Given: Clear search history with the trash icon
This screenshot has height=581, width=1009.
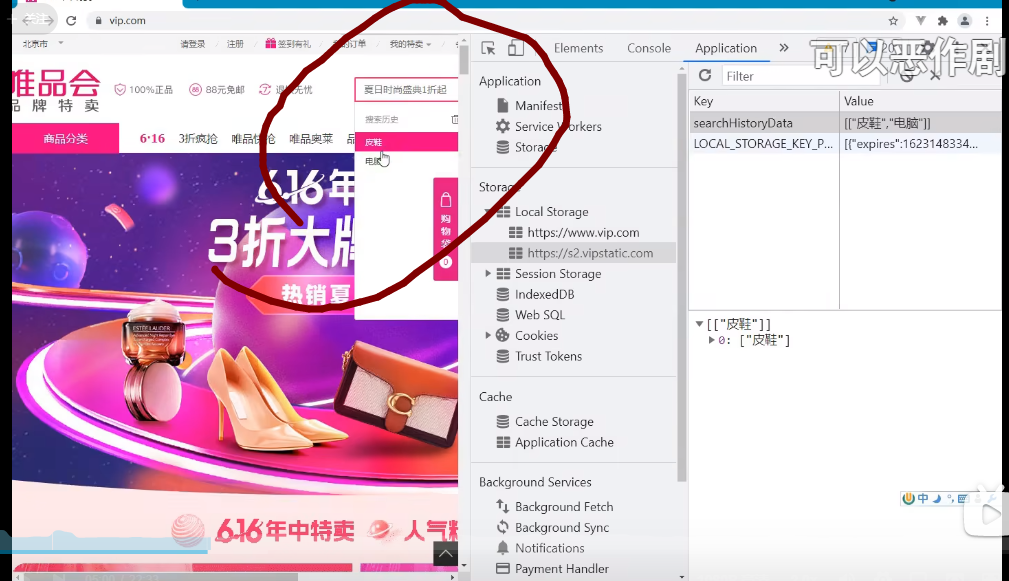Looking at the screenshot, I should [x=454, y=119].
